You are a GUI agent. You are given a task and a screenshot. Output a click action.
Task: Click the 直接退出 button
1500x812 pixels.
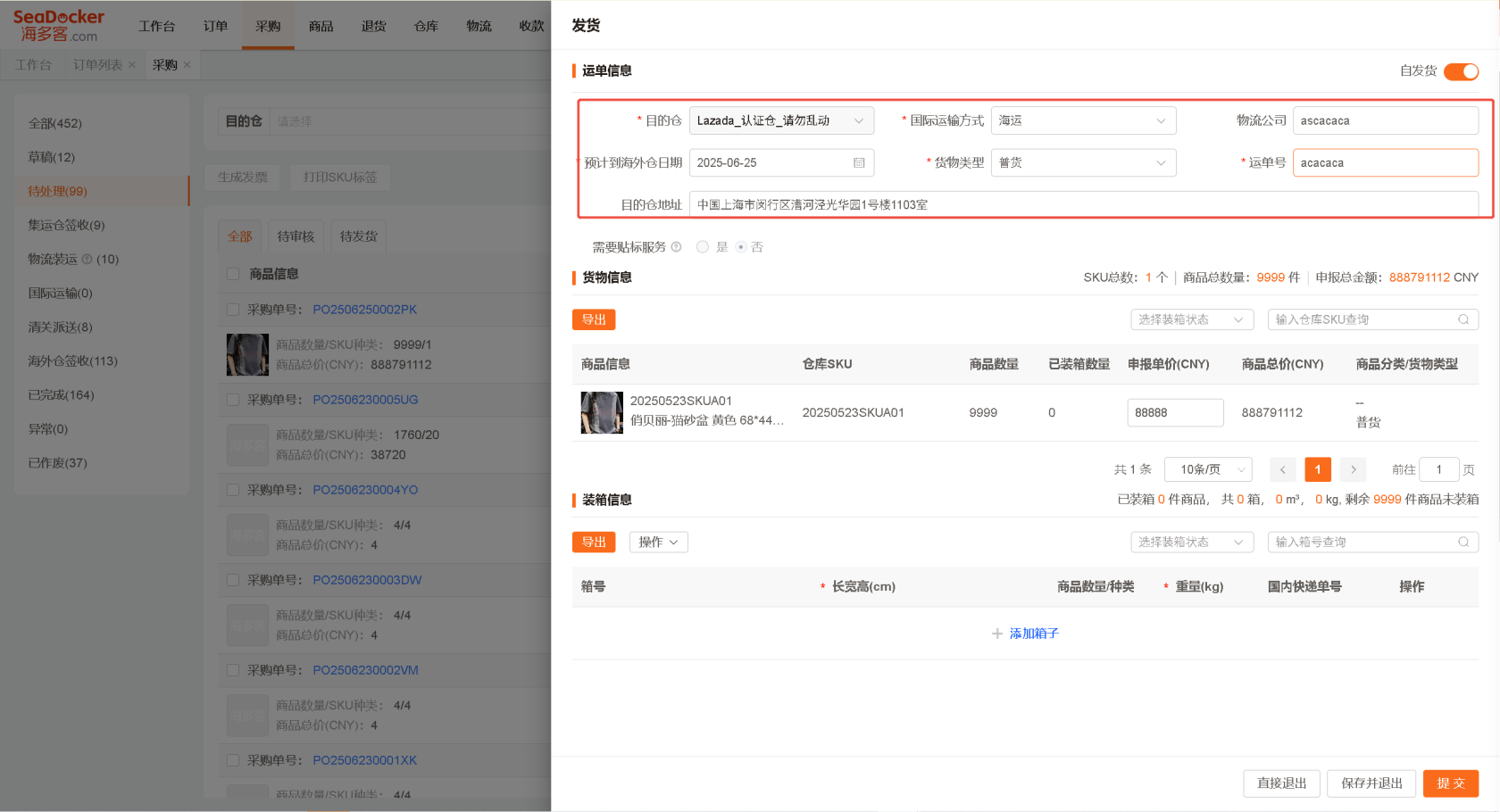[1281, 783]
